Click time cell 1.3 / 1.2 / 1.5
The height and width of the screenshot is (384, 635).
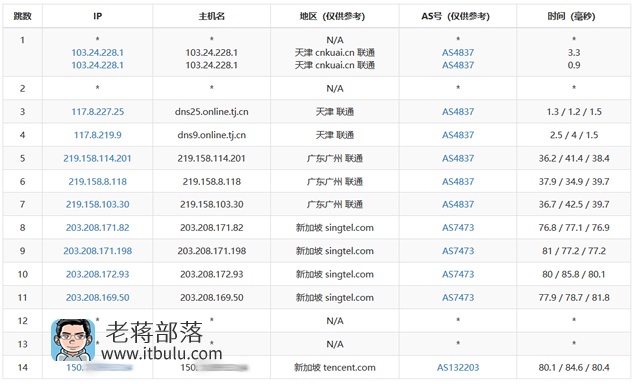(574, 112)
